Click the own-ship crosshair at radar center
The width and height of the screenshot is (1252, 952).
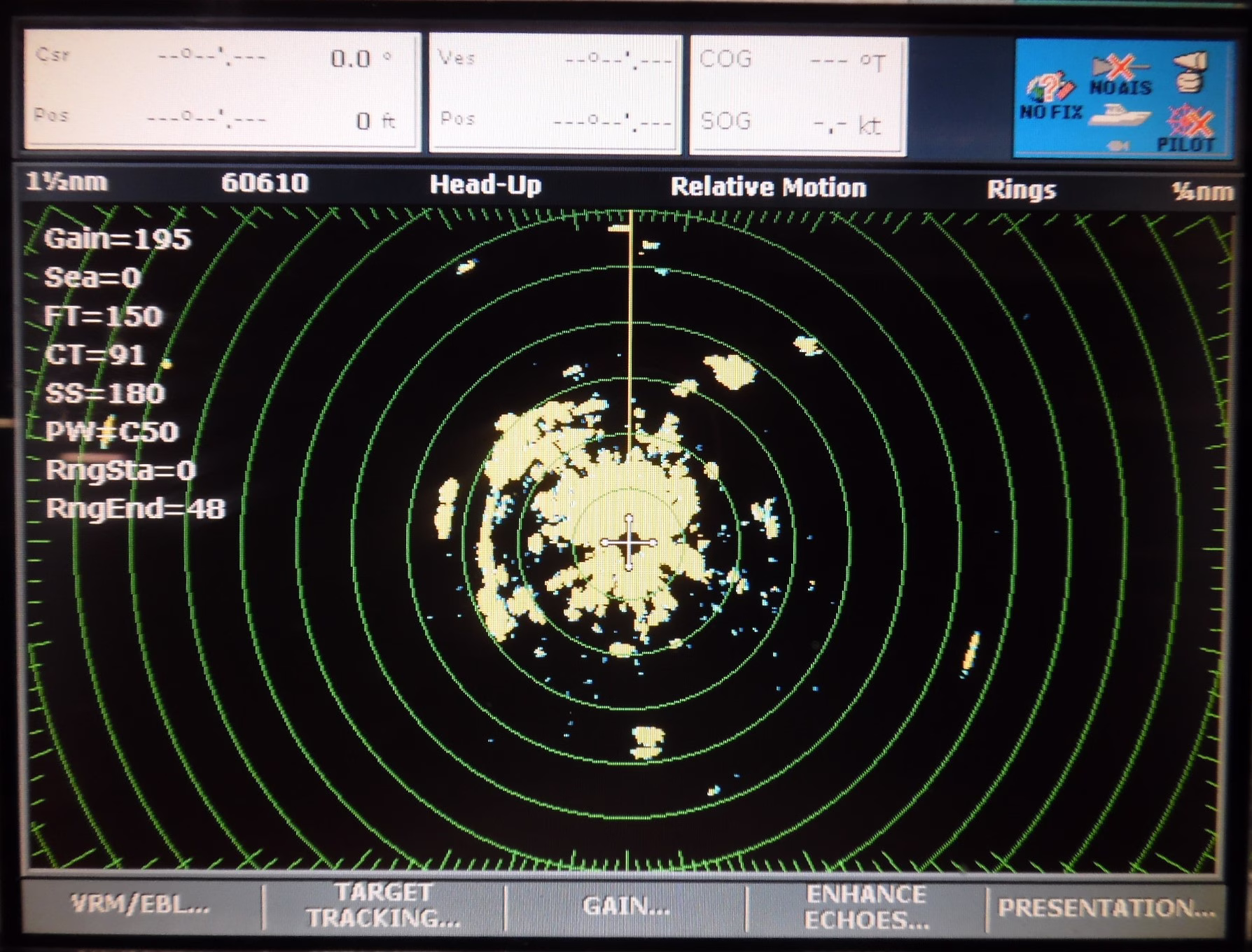tap(628, 542)
